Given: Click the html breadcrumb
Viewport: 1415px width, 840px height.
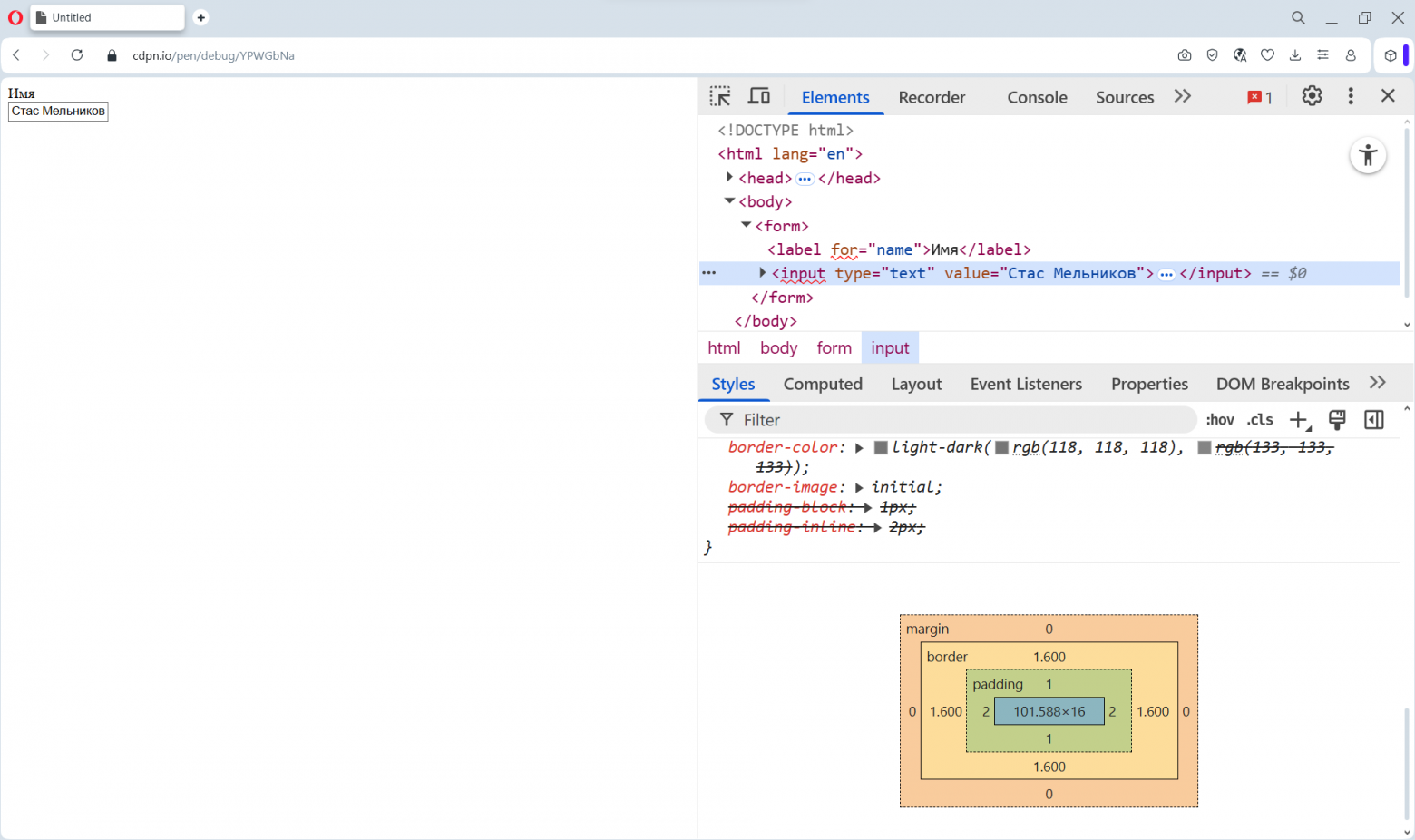Looking at the screenshot, I should click(724, 347).
